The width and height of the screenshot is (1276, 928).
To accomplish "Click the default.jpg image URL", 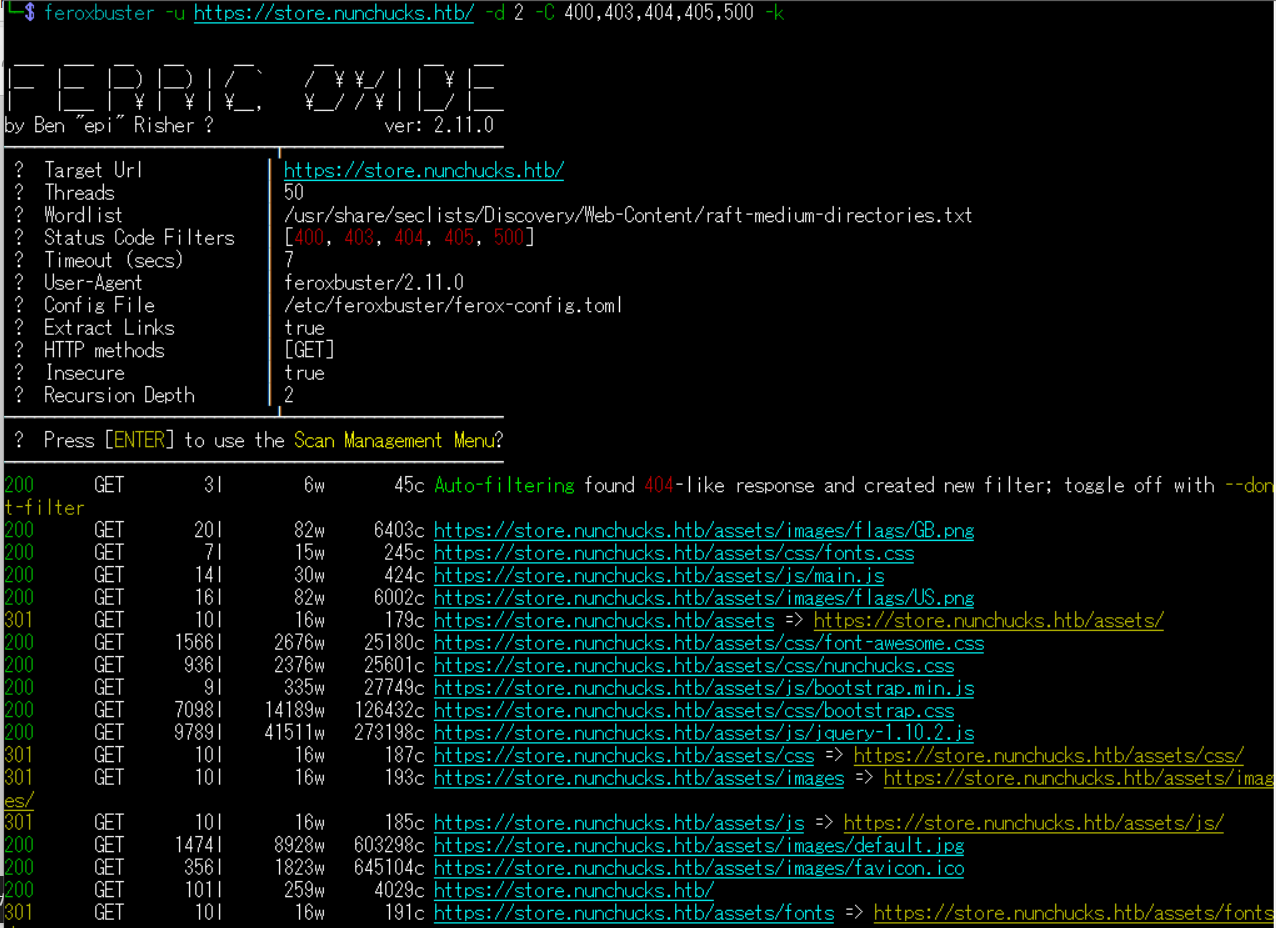I will click(698, 846).
